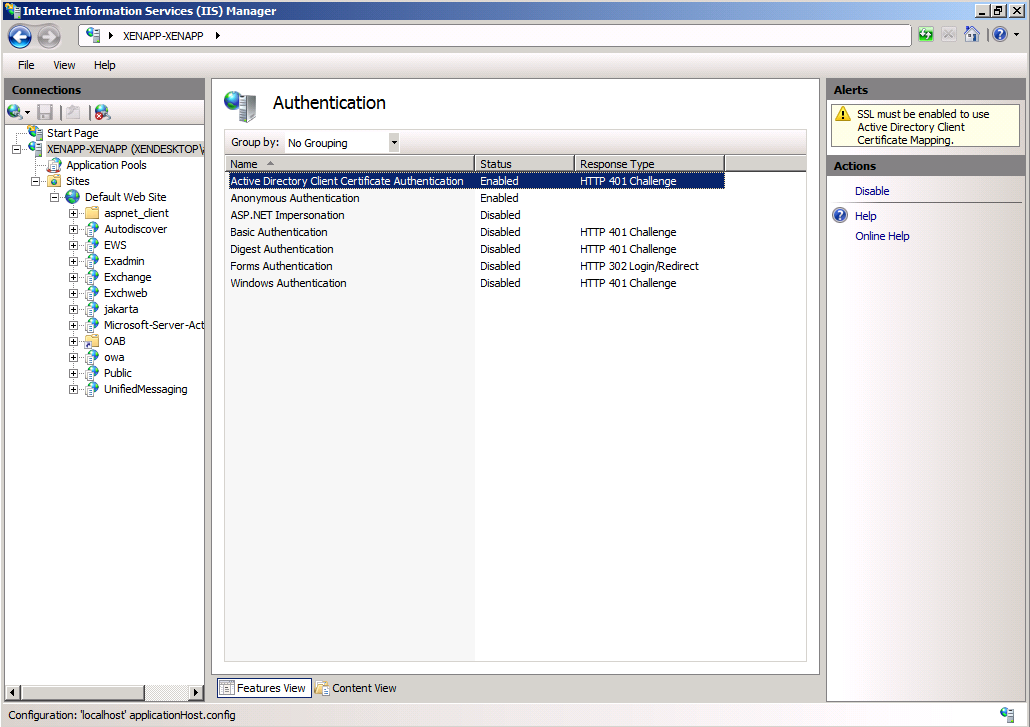Open the File menu
The height and width of the screenshot is (727, 1030).
(x=26, y=65)
